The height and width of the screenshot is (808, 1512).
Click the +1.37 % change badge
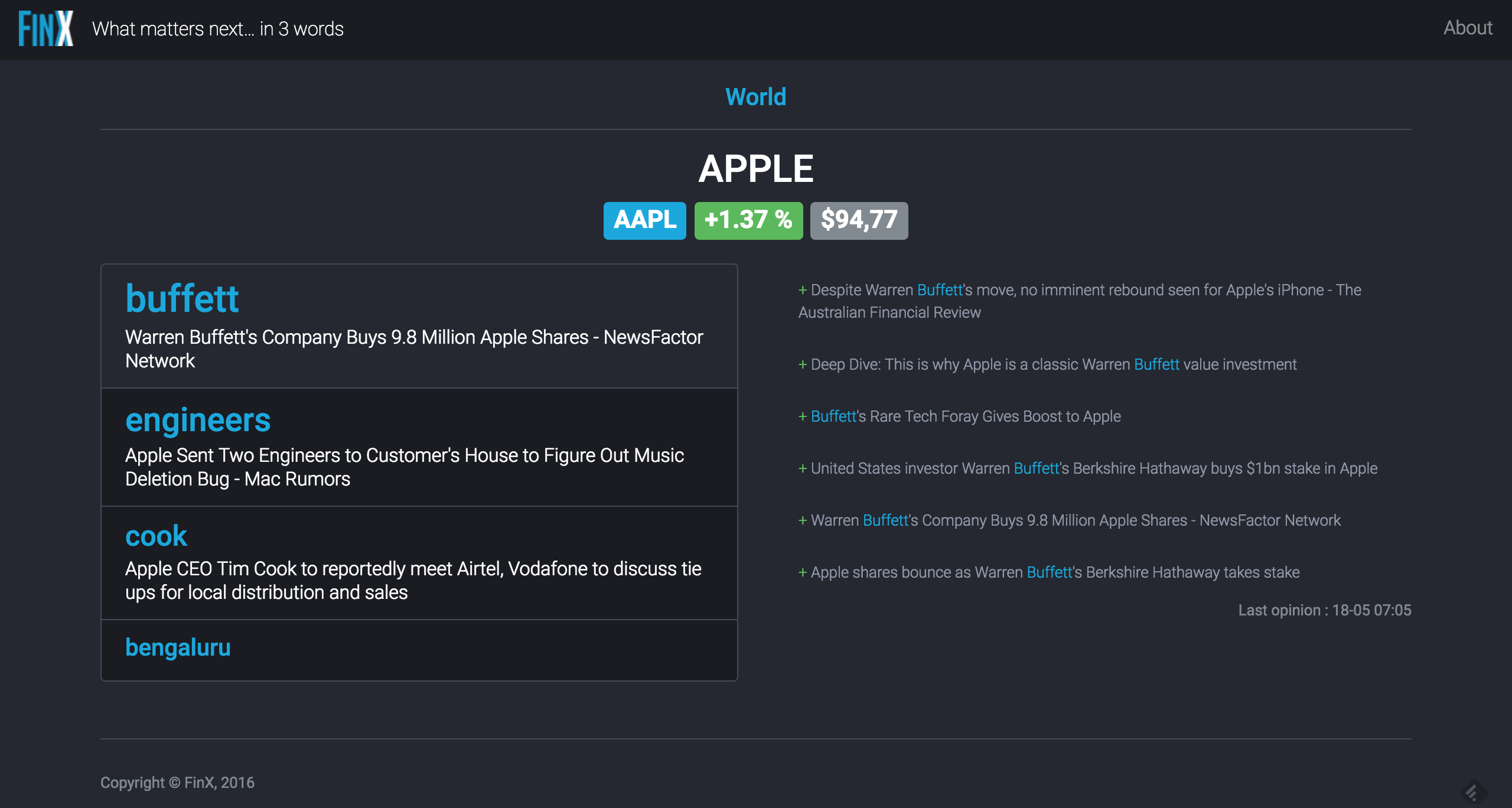748,220
